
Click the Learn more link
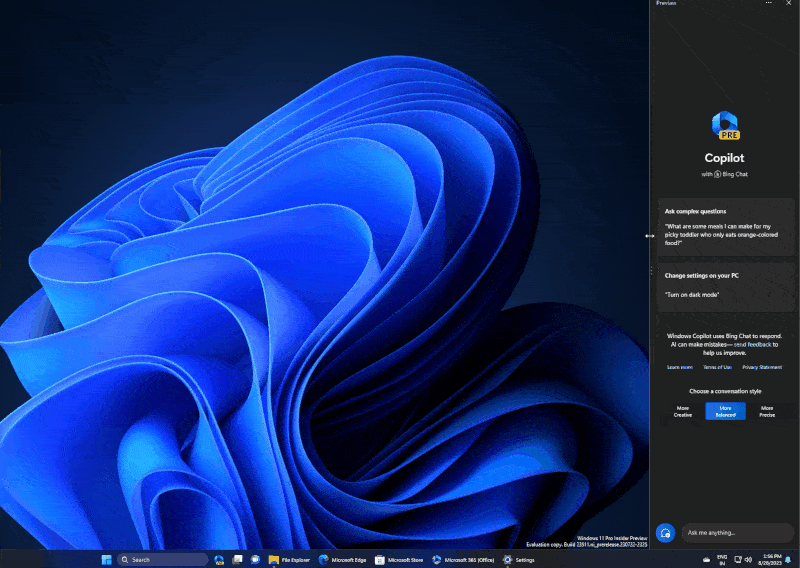[x=680, y=367]
